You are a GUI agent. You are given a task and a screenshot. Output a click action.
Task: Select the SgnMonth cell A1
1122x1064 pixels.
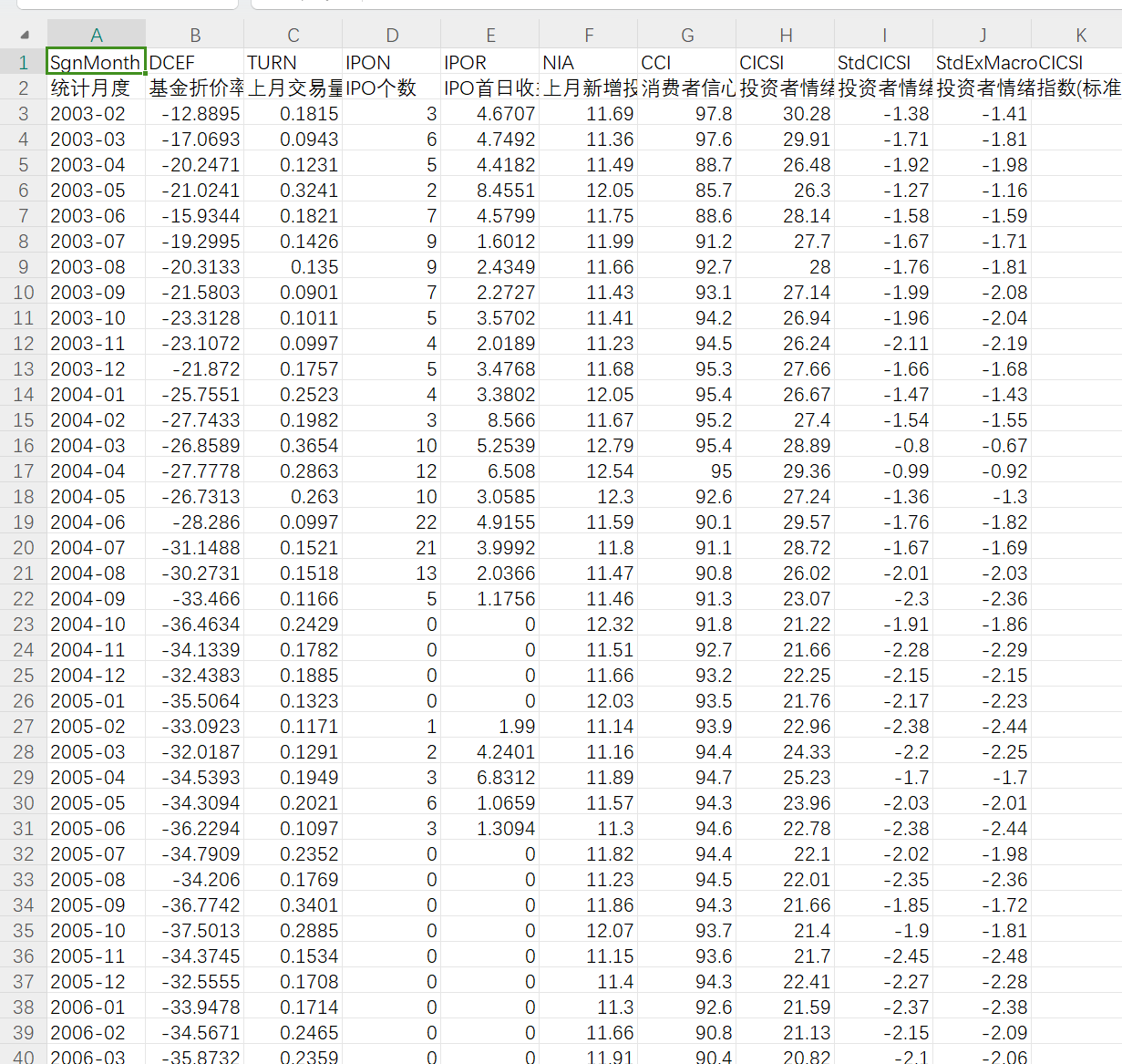96,62
